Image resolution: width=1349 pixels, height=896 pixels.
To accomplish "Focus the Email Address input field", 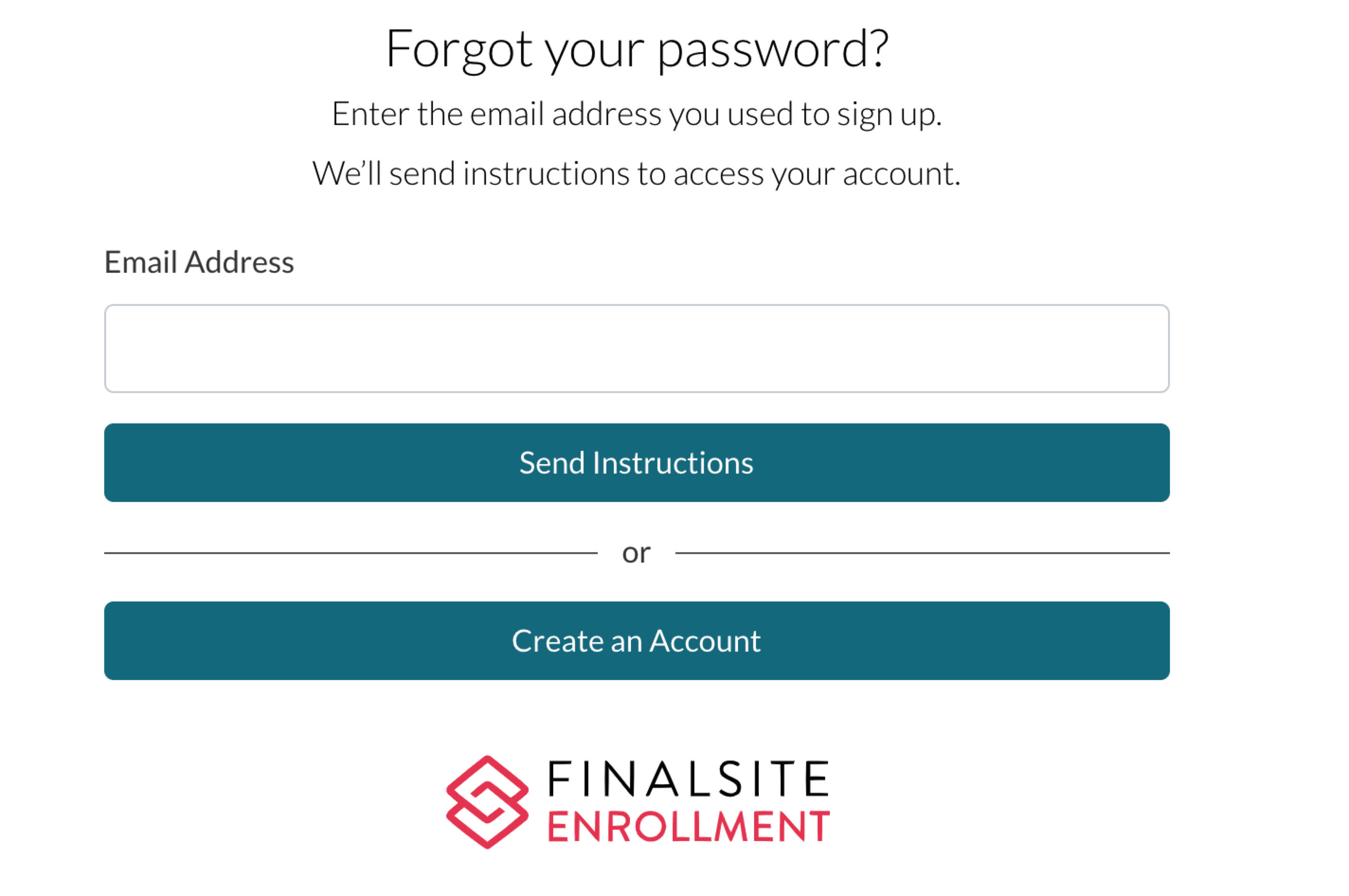I will (x=637, y=349).
